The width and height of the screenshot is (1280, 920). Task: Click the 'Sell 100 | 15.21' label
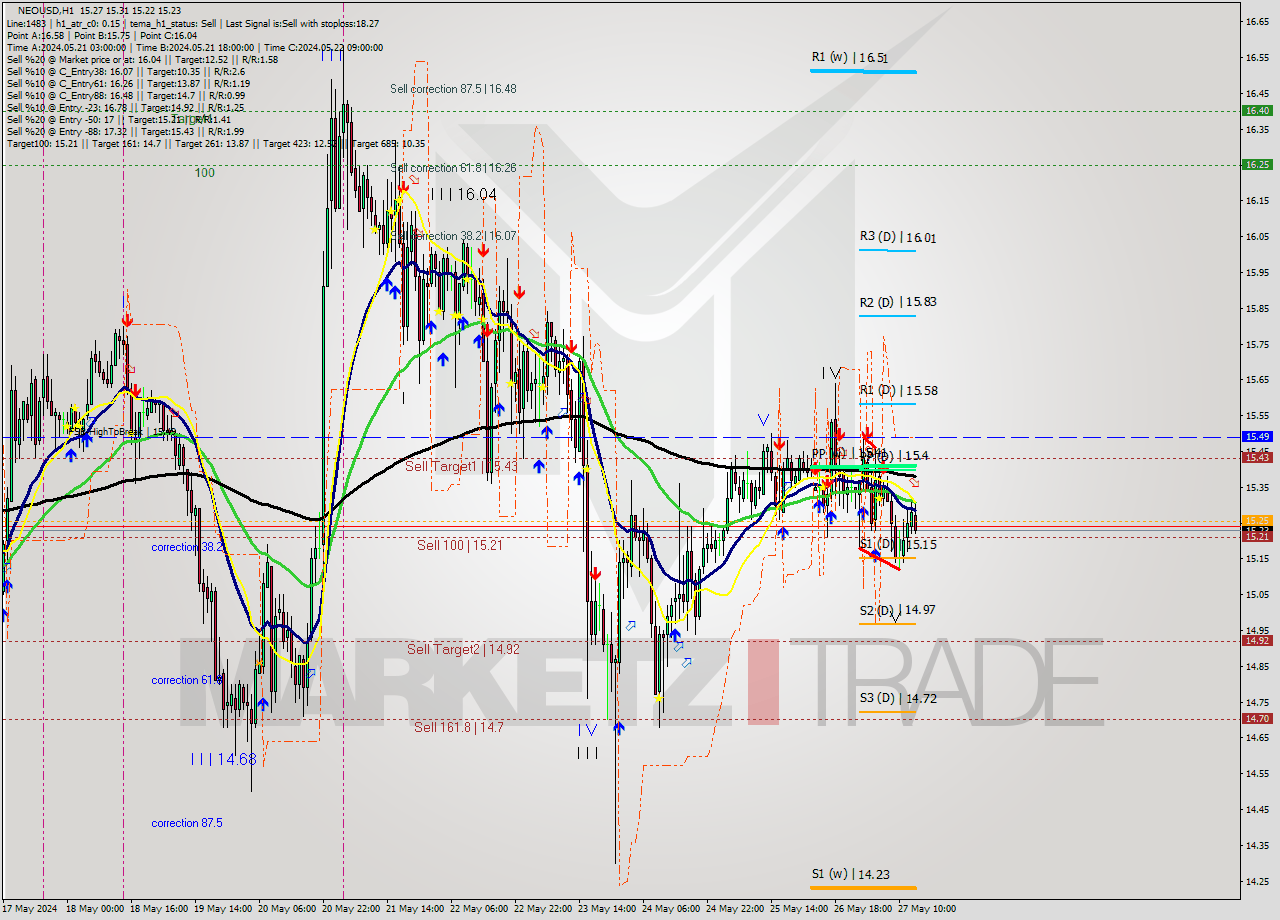pyautogui.click(x=460, y=545)
